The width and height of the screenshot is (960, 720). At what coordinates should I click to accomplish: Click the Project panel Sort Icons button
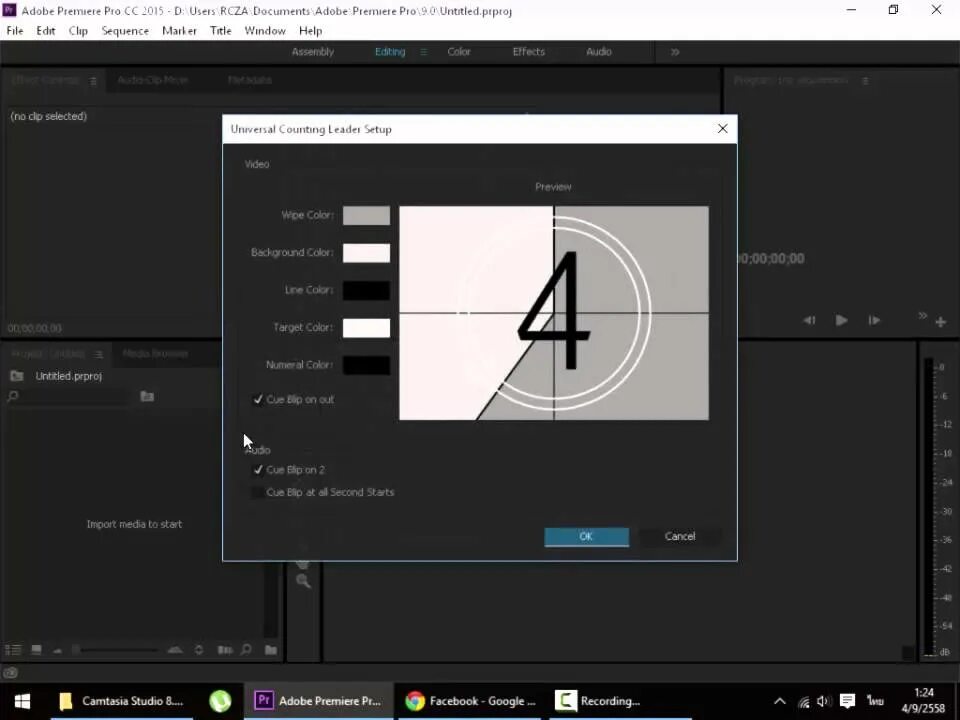pos(199,650)
